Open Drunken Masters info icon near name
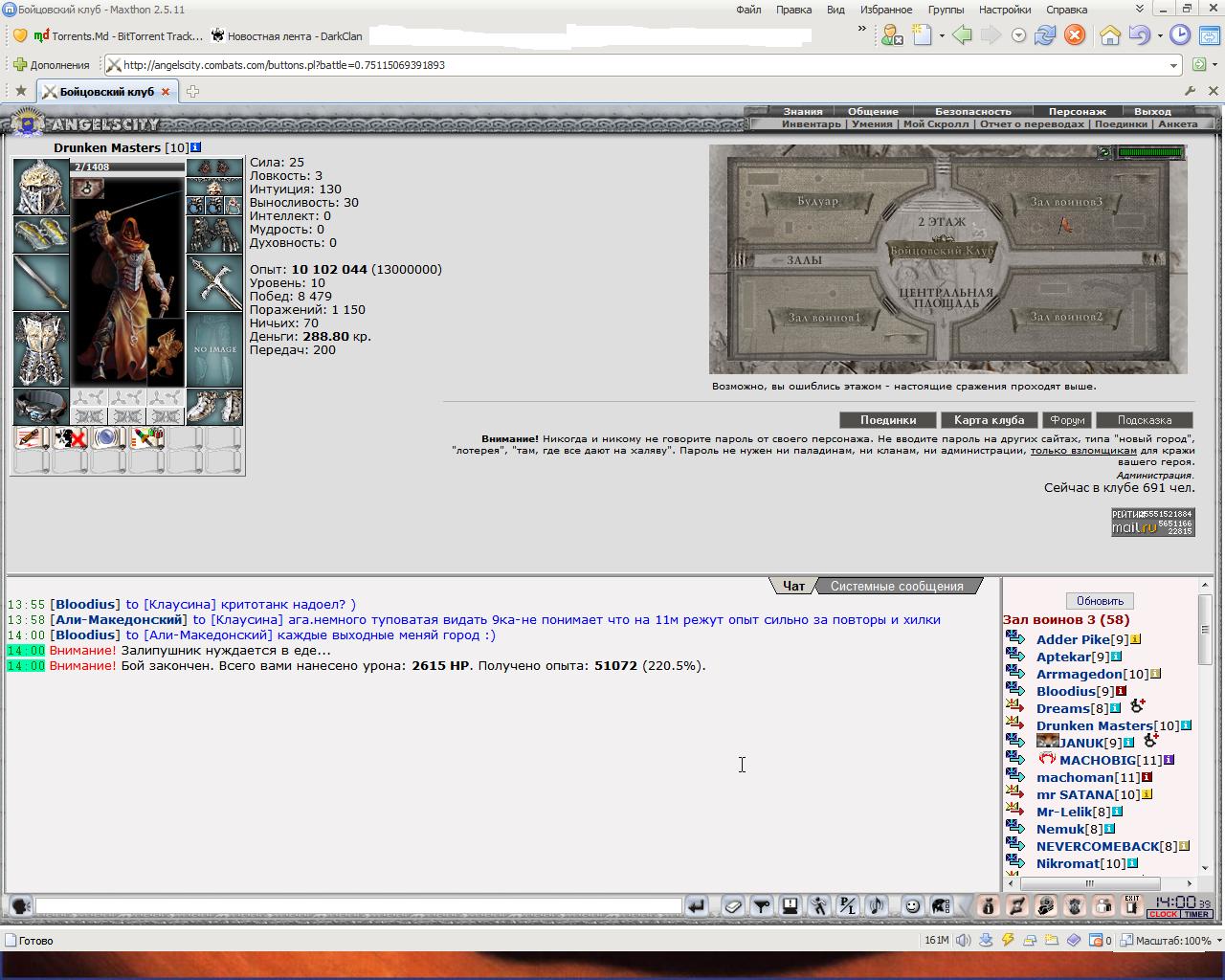Viewport: 1225px width, 980px height. pos(196,147)
